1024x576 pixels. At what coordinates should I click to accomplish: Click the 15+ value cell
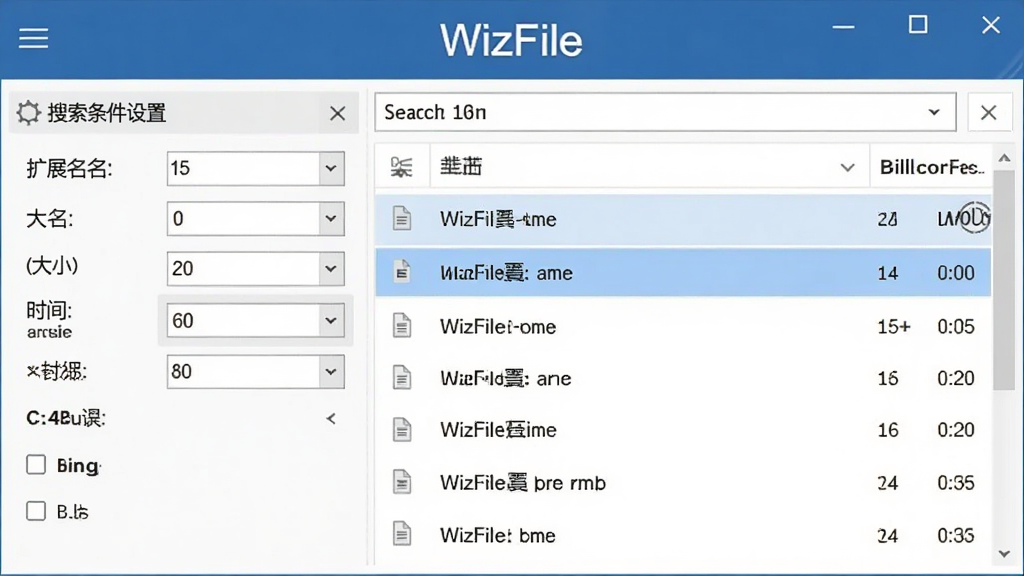coord(893,327)
